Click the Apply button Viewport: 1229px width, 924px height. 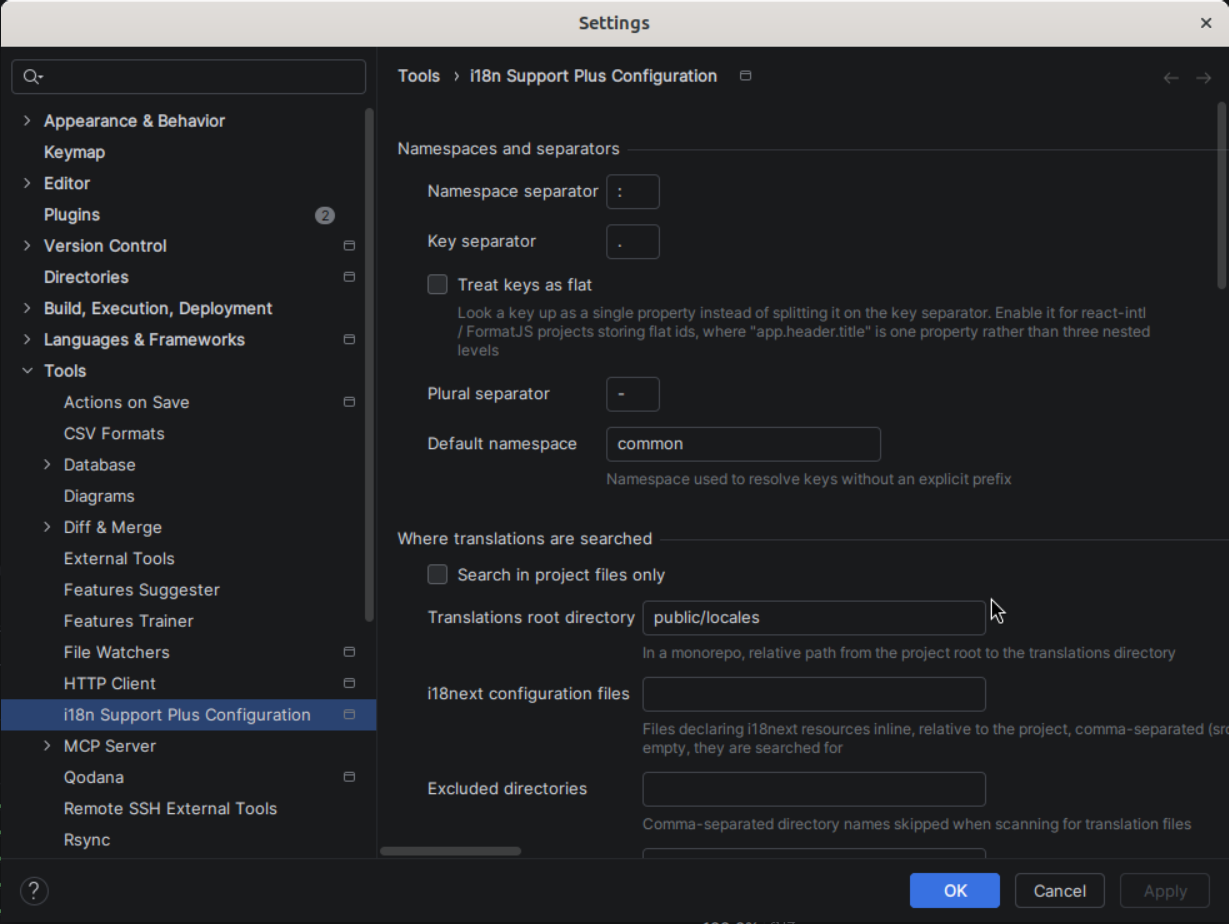click(x=1165, y=890)
